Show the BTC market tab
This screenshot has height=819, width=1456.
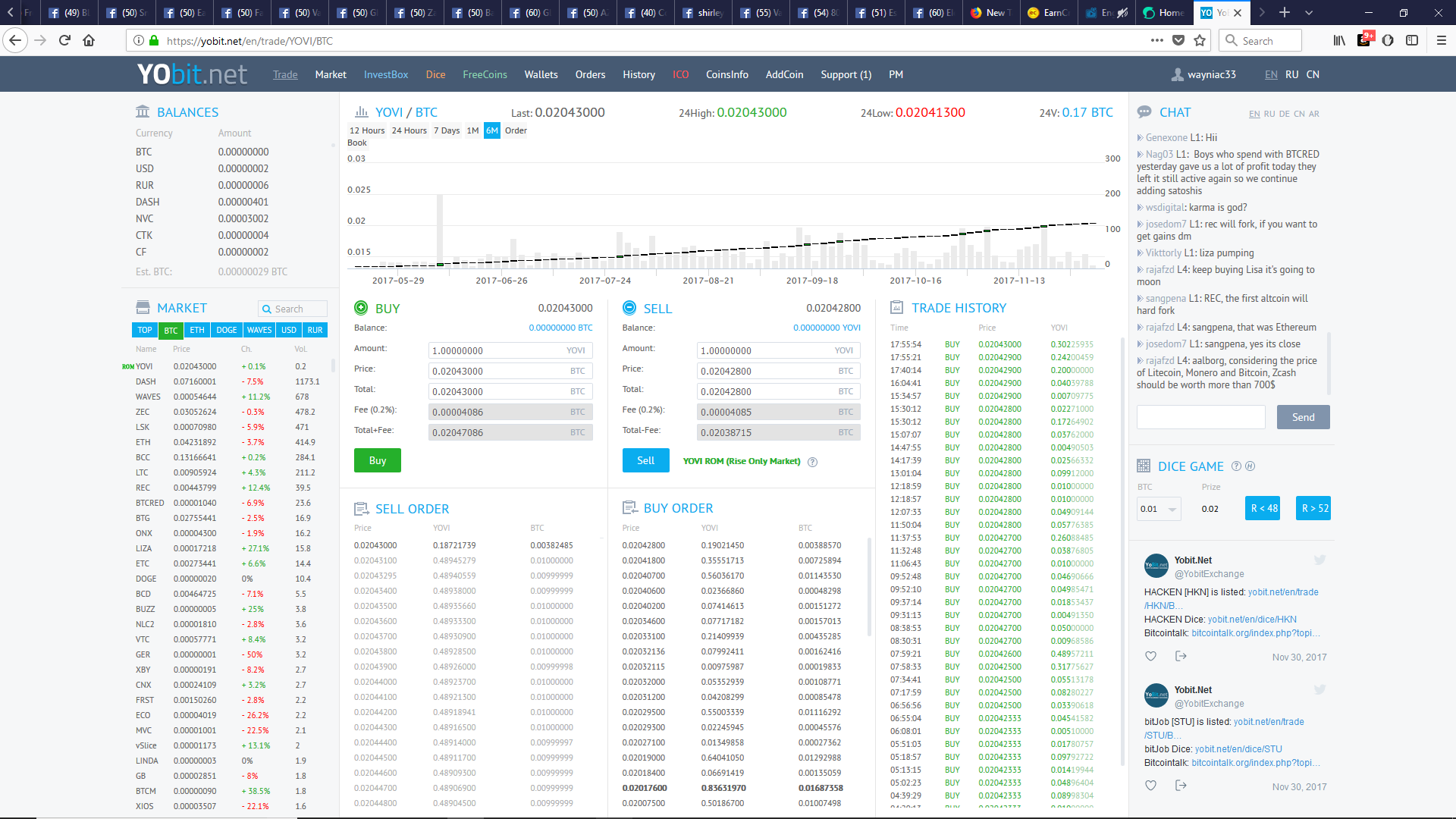click(171, 330)
